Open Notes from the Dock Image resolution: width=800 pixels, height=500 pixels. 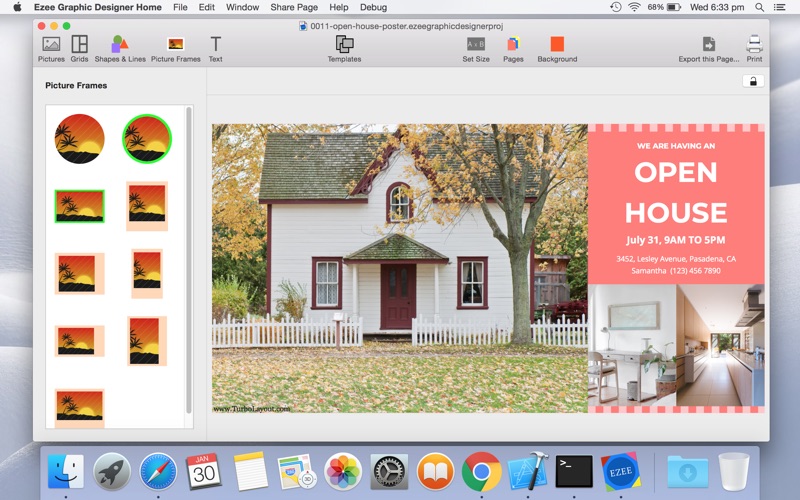(251, 471)
